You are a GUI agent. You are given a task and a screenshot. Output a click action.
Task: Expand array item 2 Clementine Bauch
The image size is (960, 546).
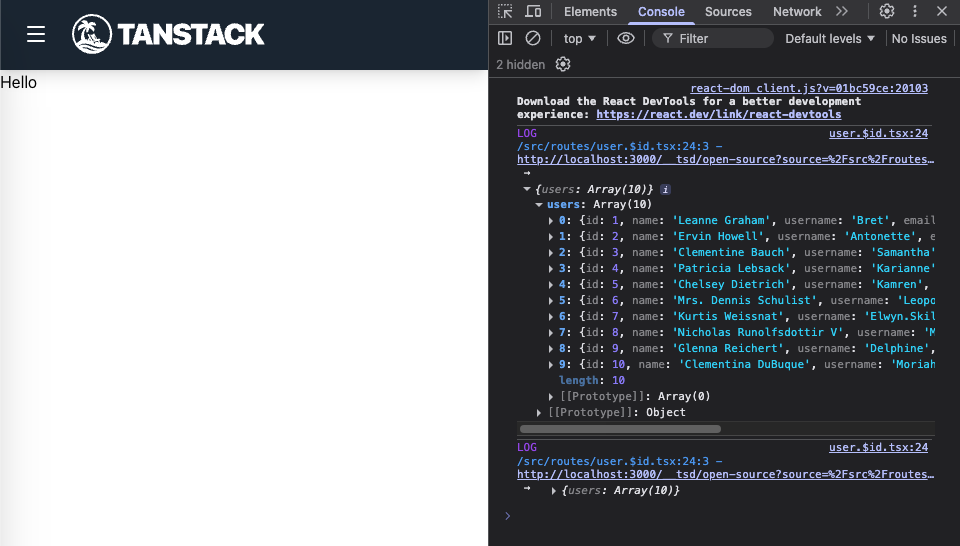[551, 252]
